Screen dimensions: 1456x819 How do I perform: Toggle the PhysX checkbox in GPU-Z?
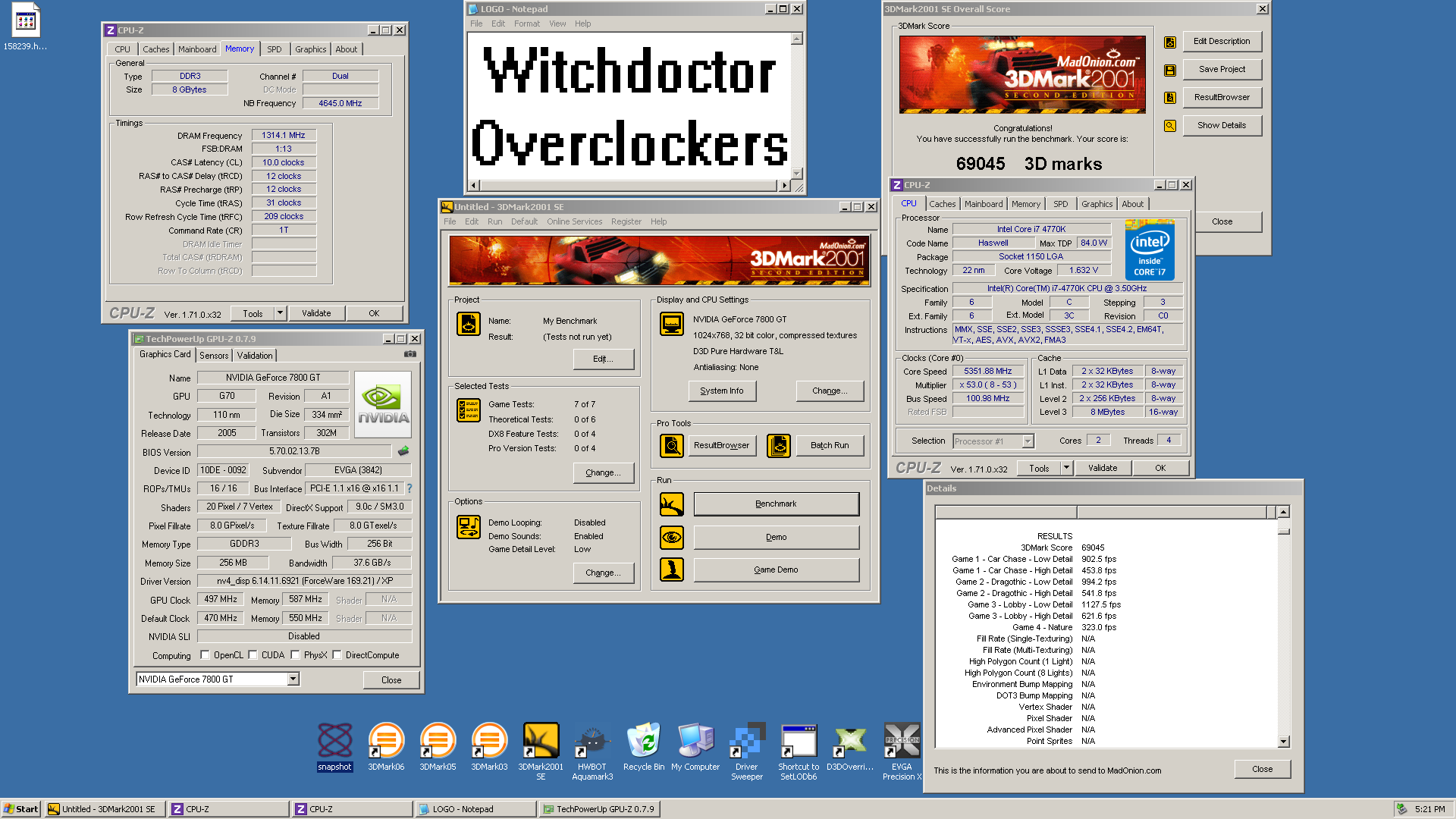click(295, 655)
